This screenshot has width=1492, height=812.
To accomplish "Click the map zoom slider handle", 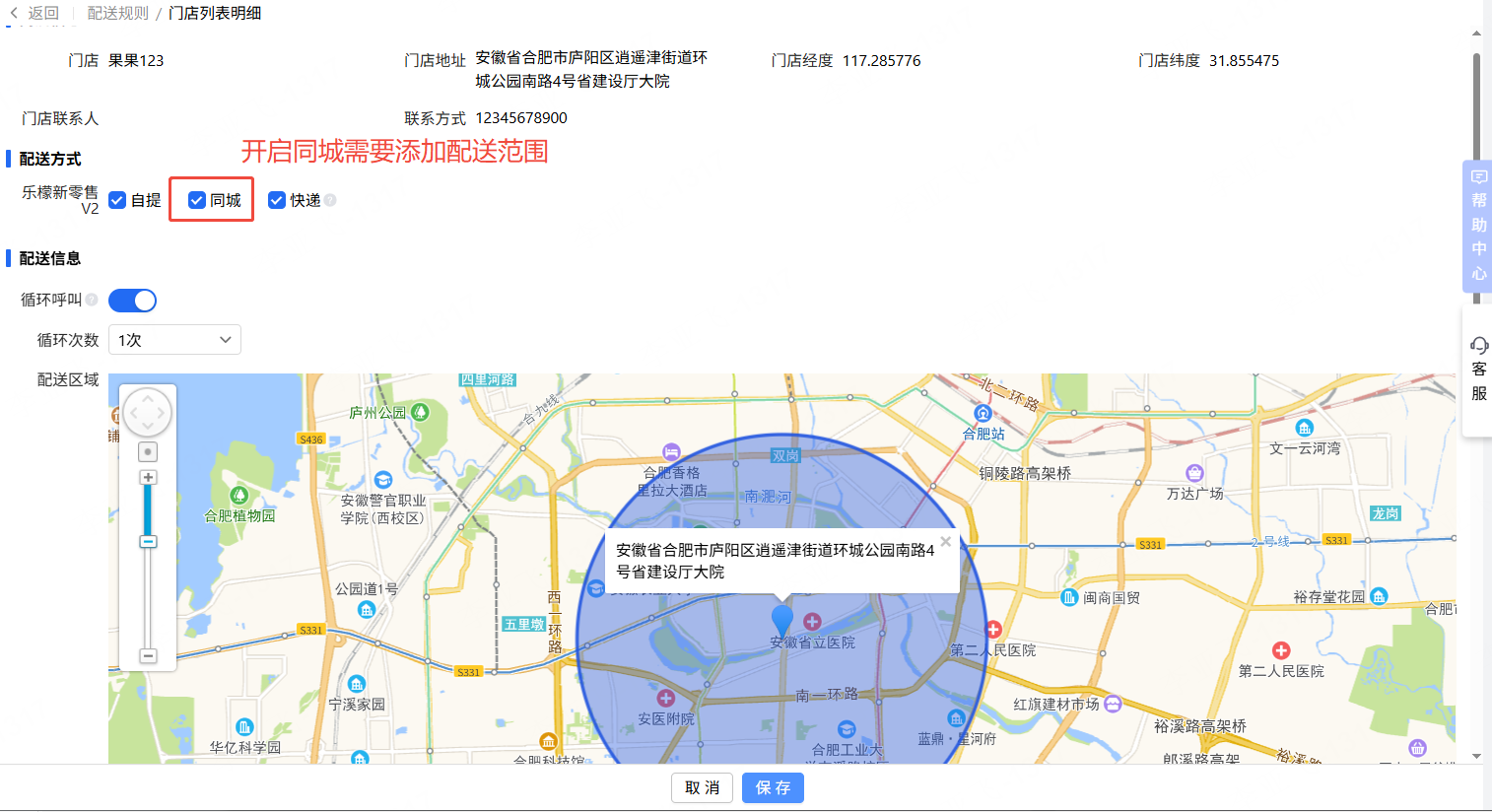I will coord(148,542).
